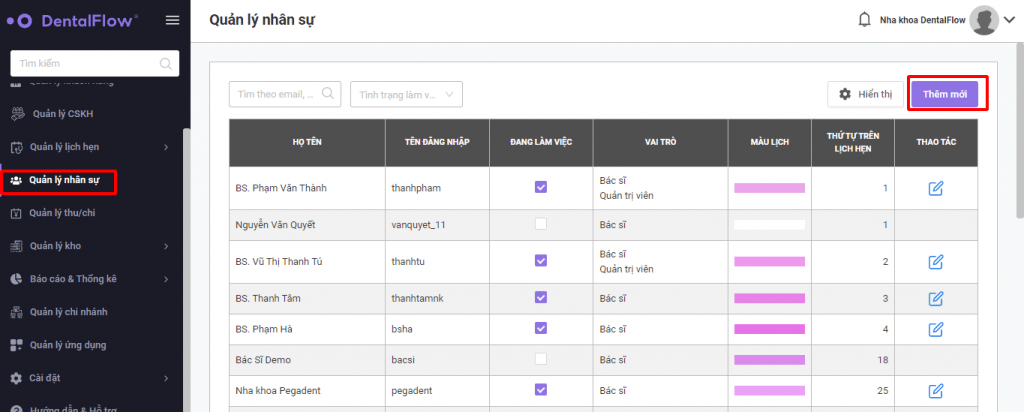Expand Cài đặt submenu arrow
This screenshot has height=412, width=1024.
tap(166, 378)
